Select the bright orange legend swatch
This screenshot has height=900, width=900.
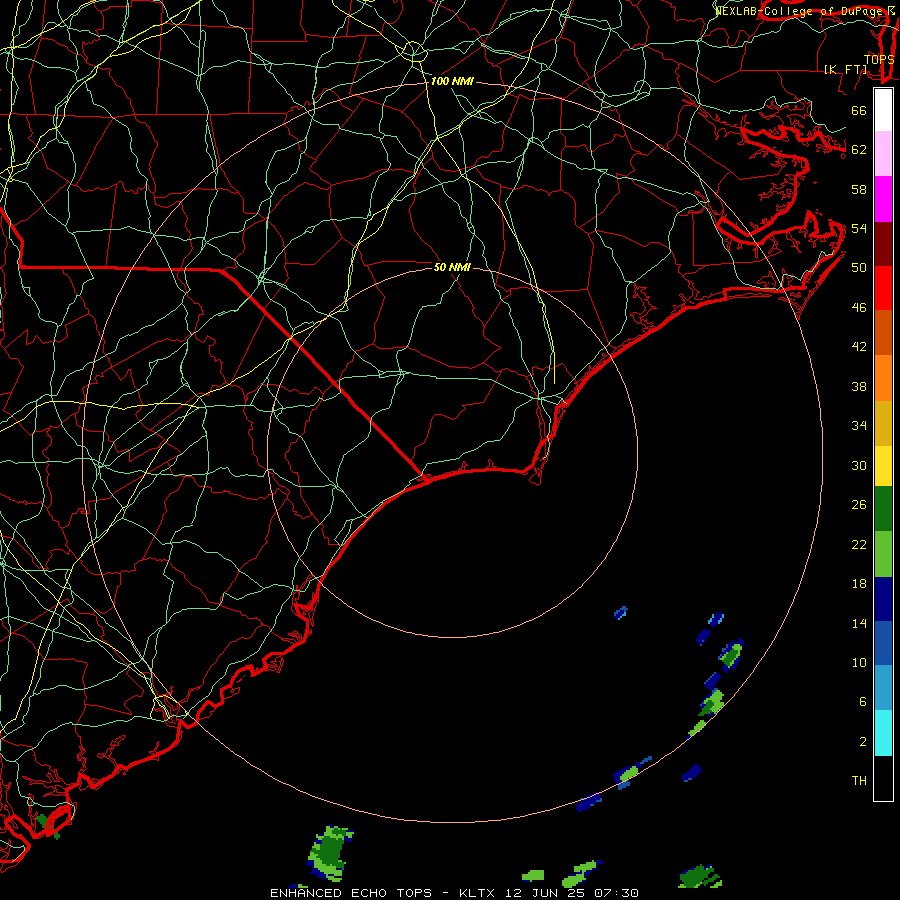coord(883,378)
